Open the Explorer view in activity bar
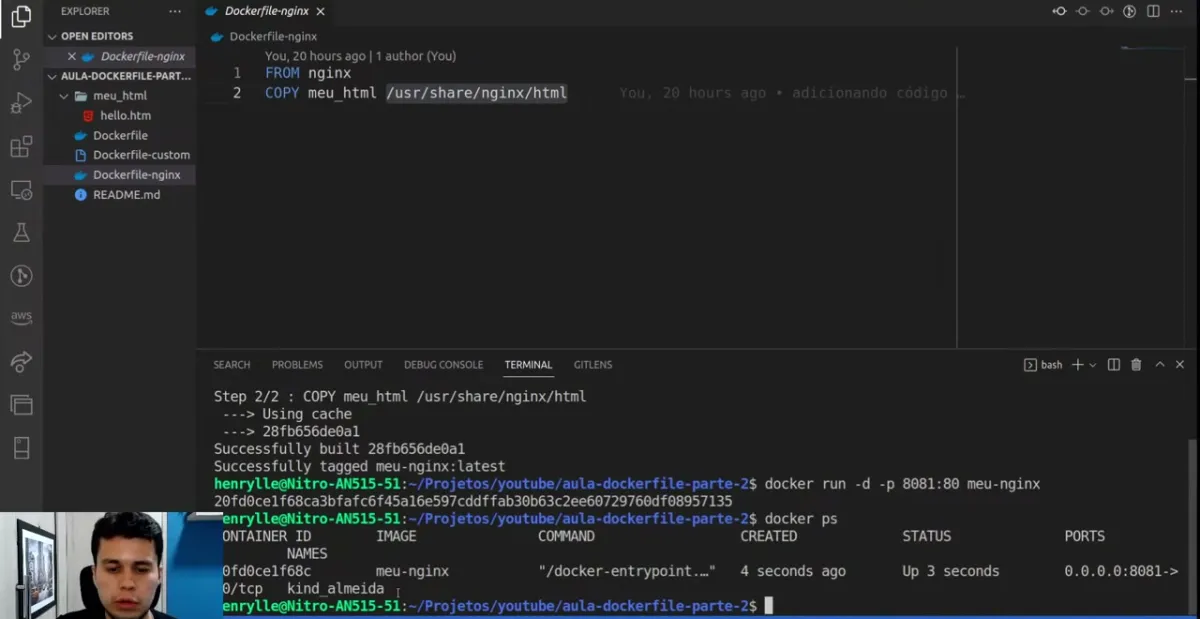Screen dimensions: 1200x619 [21, 17]
